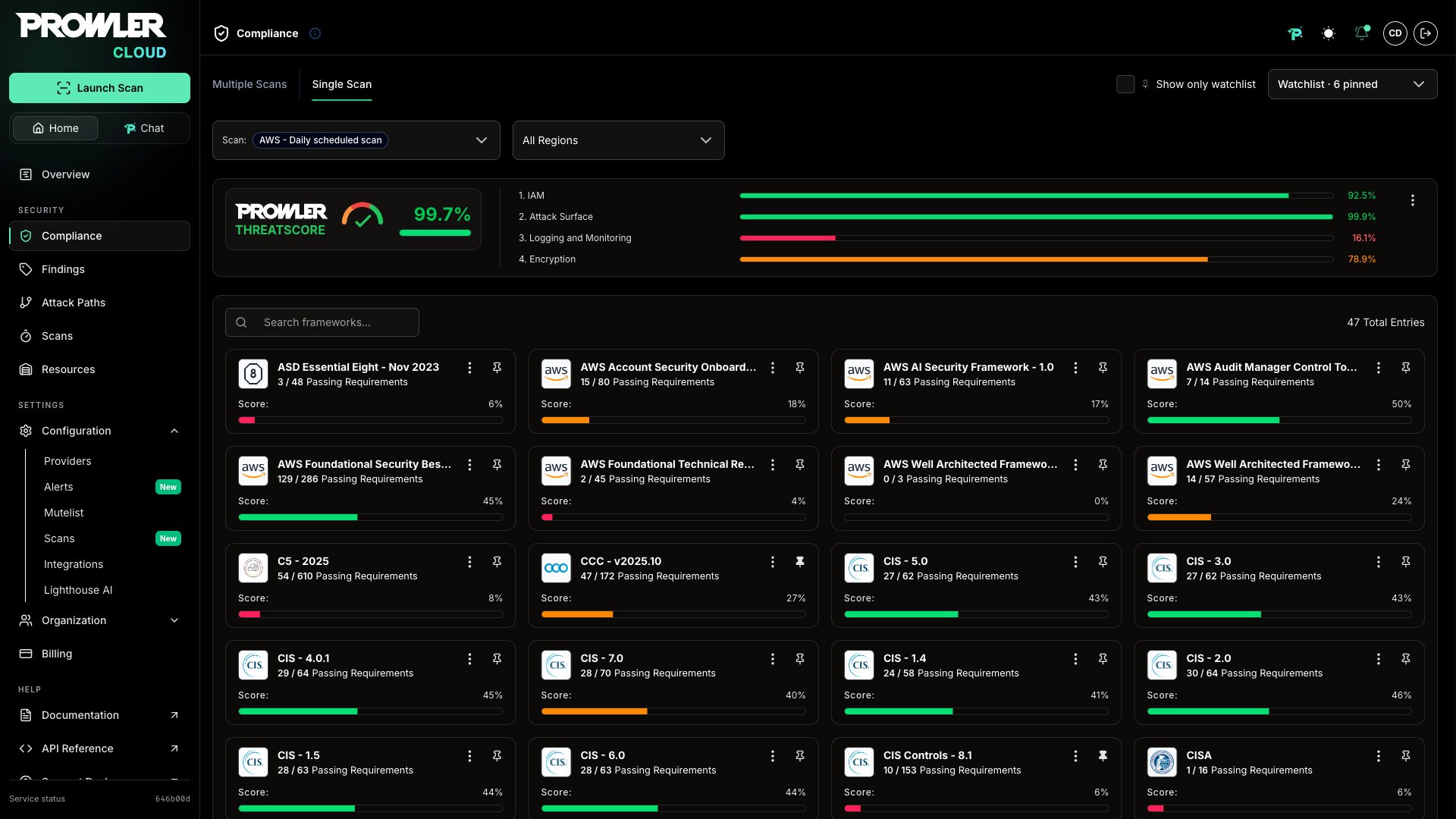Click the info icon next to Compliance title

pos(315,33)
